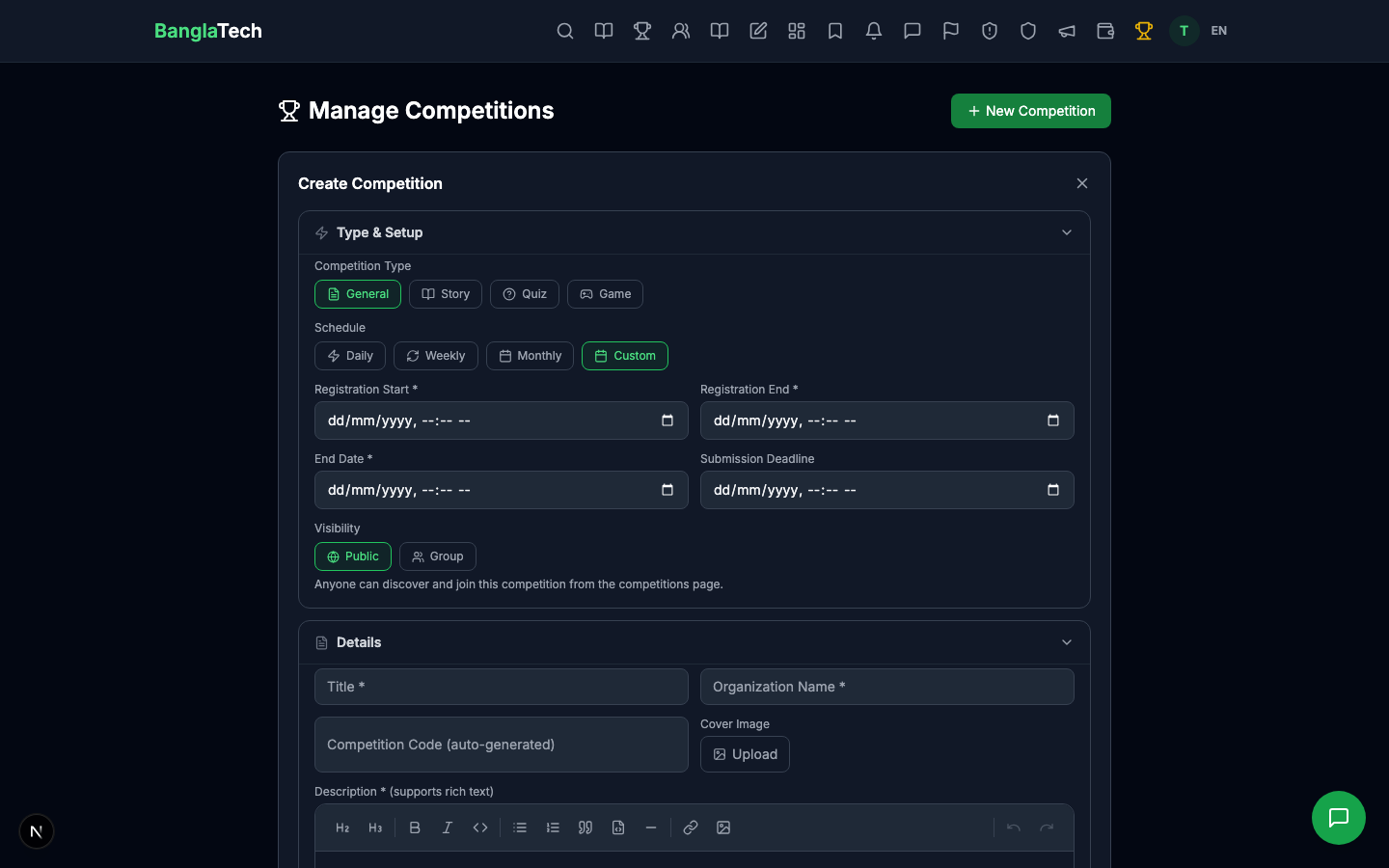Open the profile avatar menu
This screenshot has height=868, width=1389.
[x=1184, y=31]
